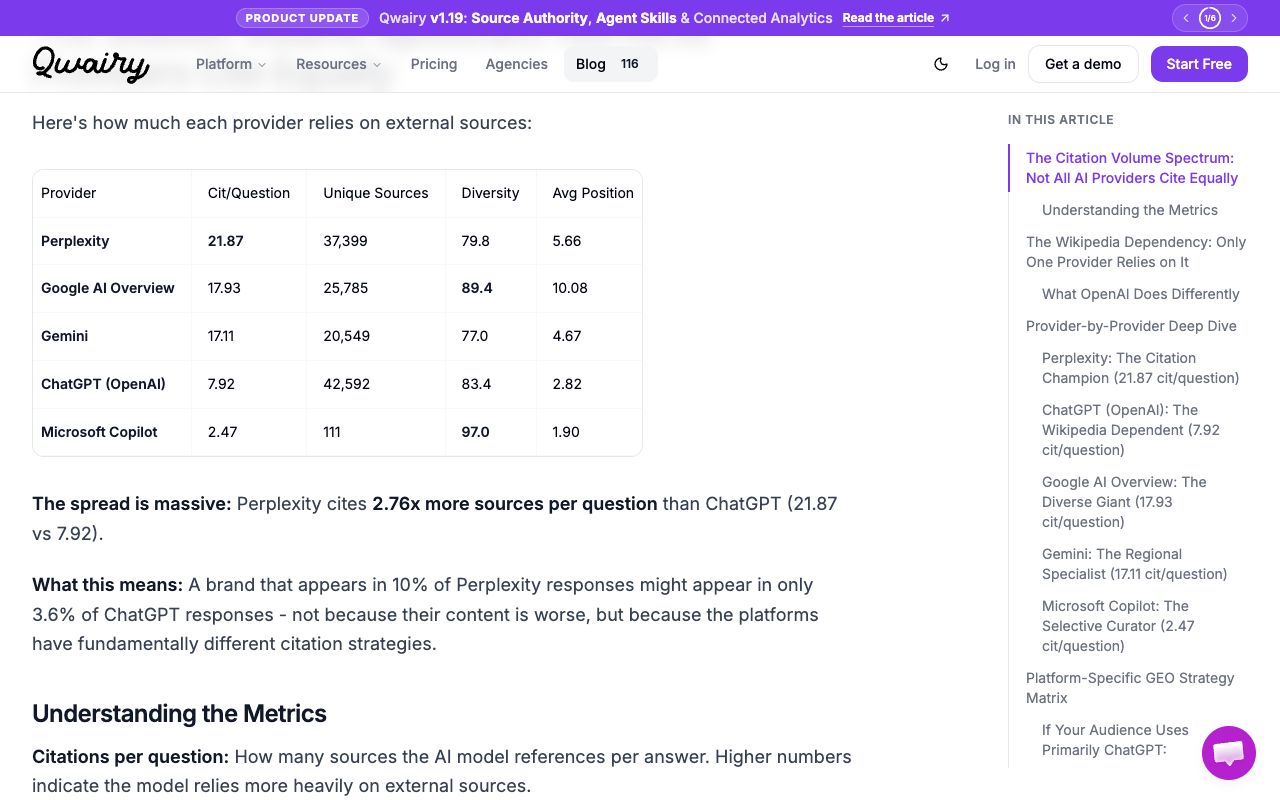Click the 1/6 banner progress indicator
This screenshot has height=800, width=1280.
click(x=1210, y=18)
